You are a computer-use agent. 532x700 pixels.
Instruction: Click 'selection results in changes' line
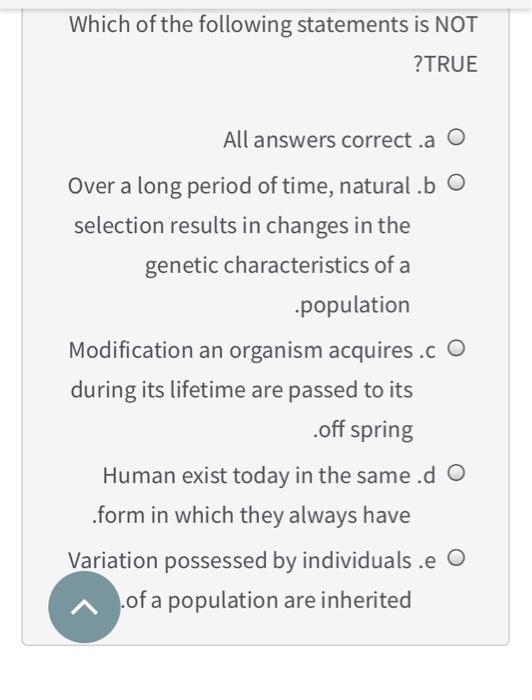tap(242, 226)
